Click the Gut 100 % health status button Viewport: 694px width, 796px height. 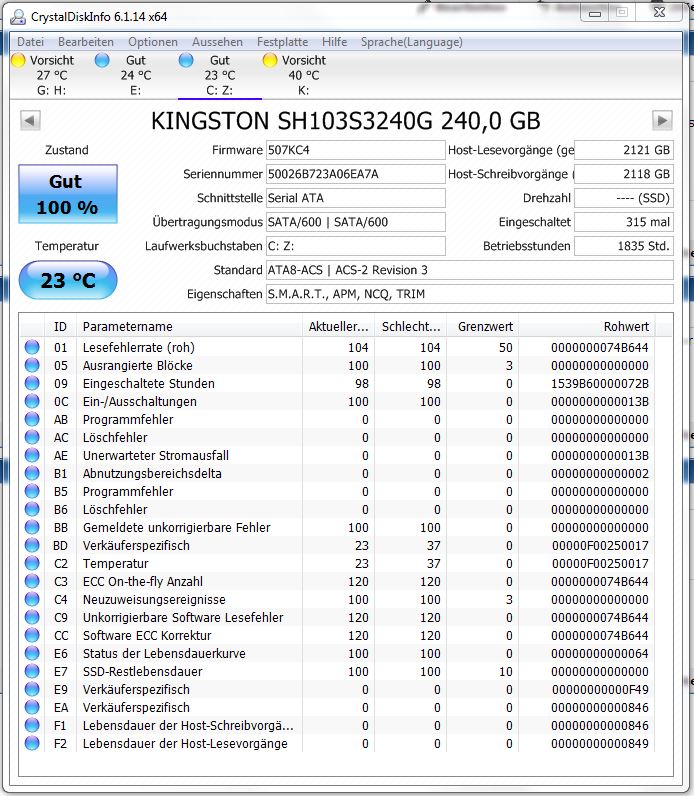tap(68, 194)
